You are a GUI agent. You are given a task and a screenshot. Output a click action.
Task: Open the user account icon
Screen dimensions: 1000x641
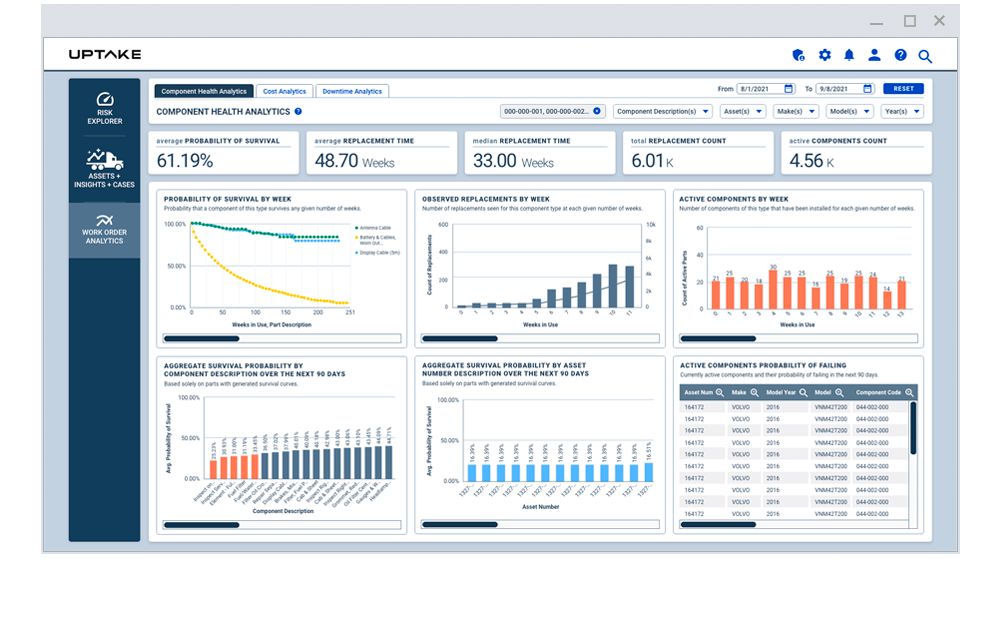[874, 55]
